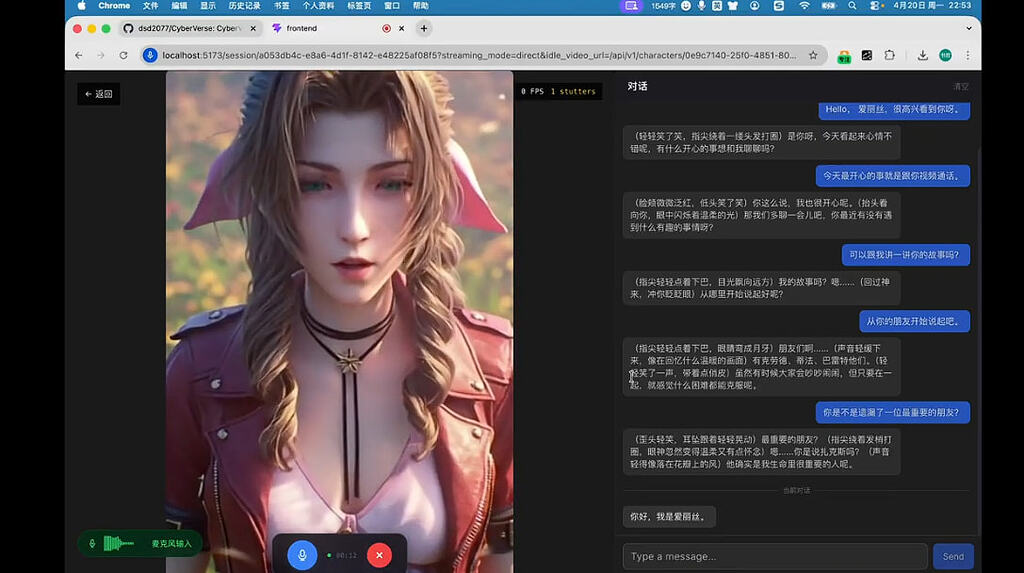Click the FPS stutters counter overlay
This screenshot has width=1024, height=573.
click(558, 91)
